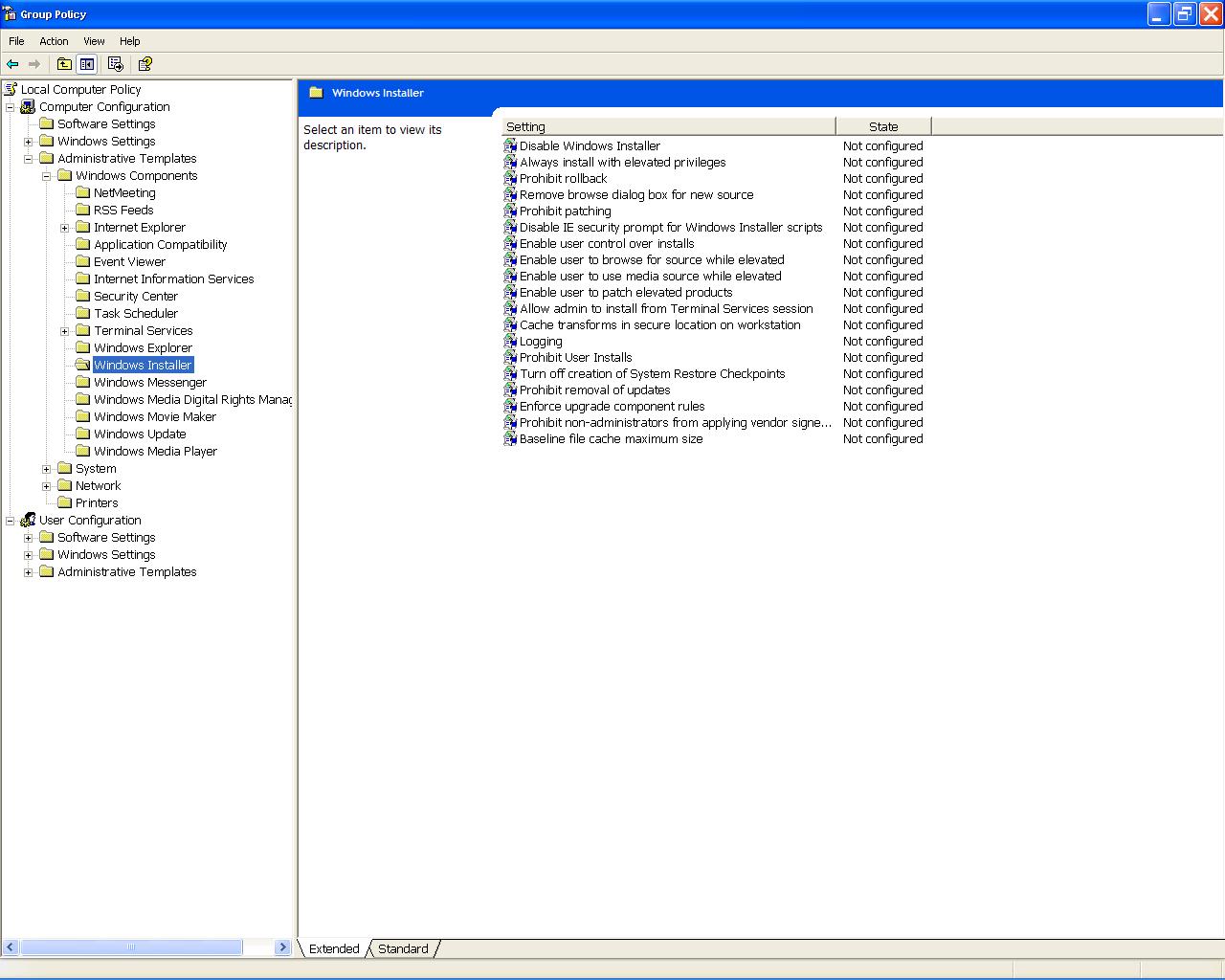
Task: Collapse the Computer Configuration node
Action: click(11, 107)
